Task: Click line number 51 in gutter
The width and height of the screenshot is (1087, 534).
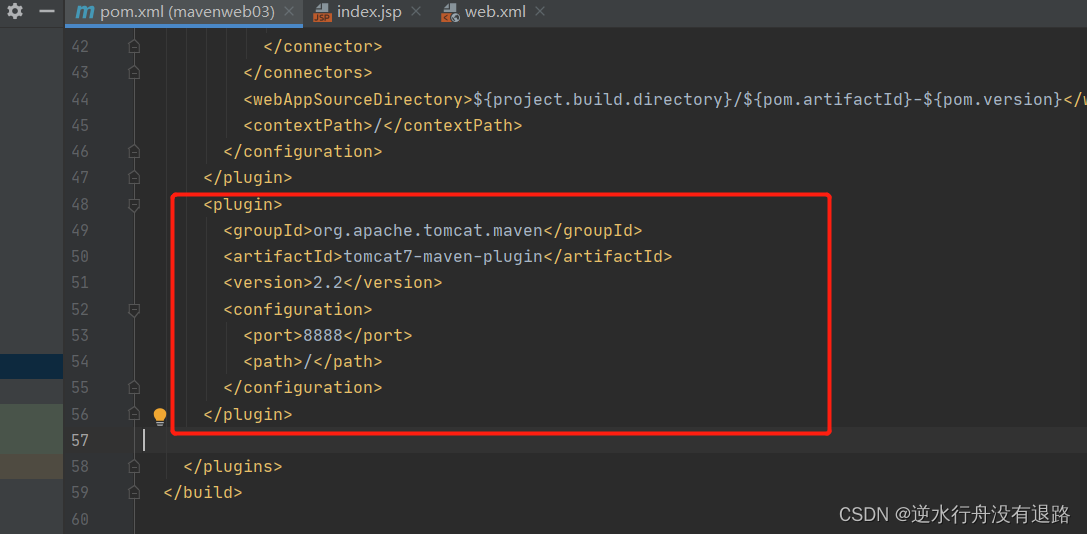Action: (80, 283)
